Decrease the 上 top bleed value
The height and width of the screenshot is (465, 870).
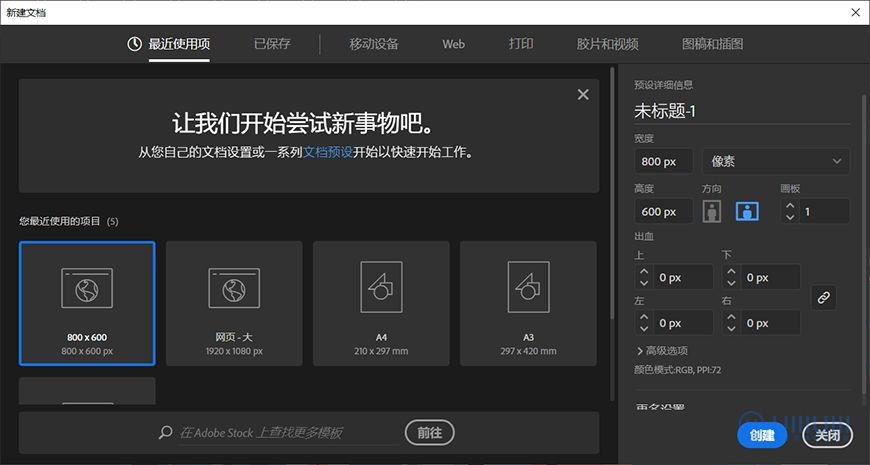click(644, 283)
